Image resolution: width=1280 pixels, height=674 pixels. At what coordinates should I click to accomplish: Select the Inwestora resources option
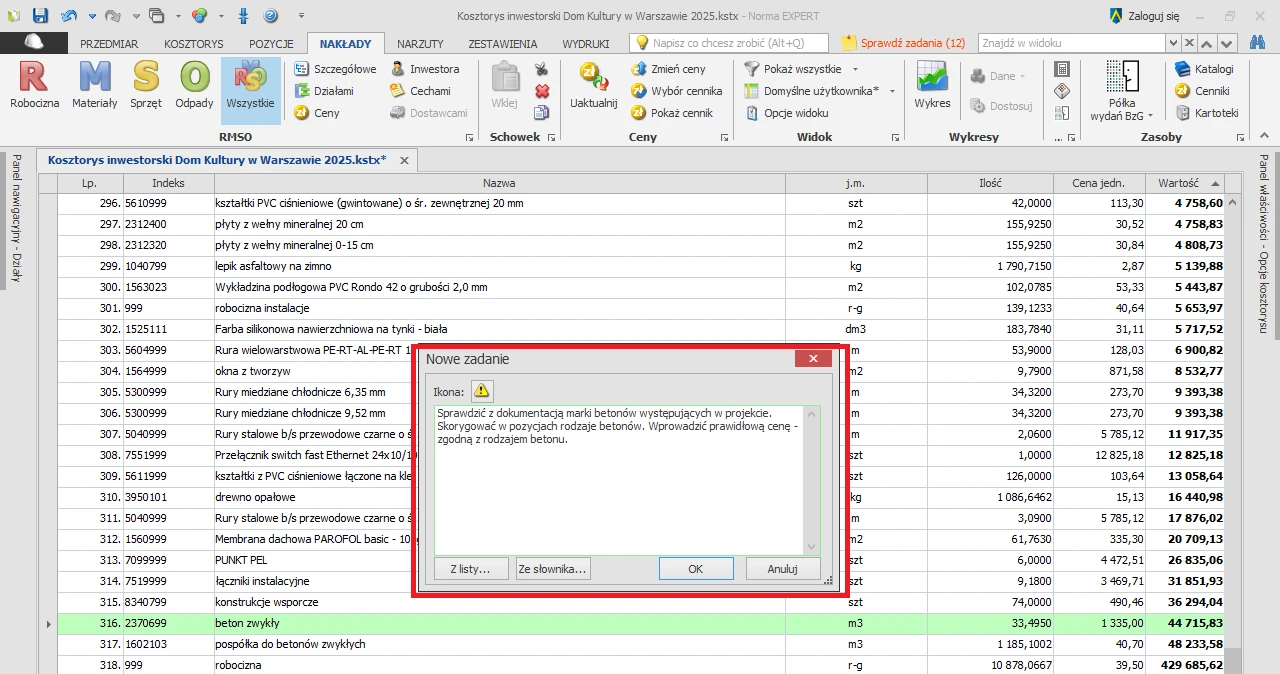pos(425,69)
